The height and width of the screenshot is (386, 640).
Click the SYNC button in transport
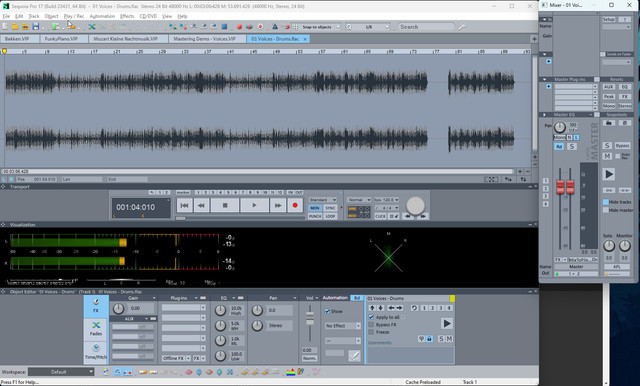point(330,208)
